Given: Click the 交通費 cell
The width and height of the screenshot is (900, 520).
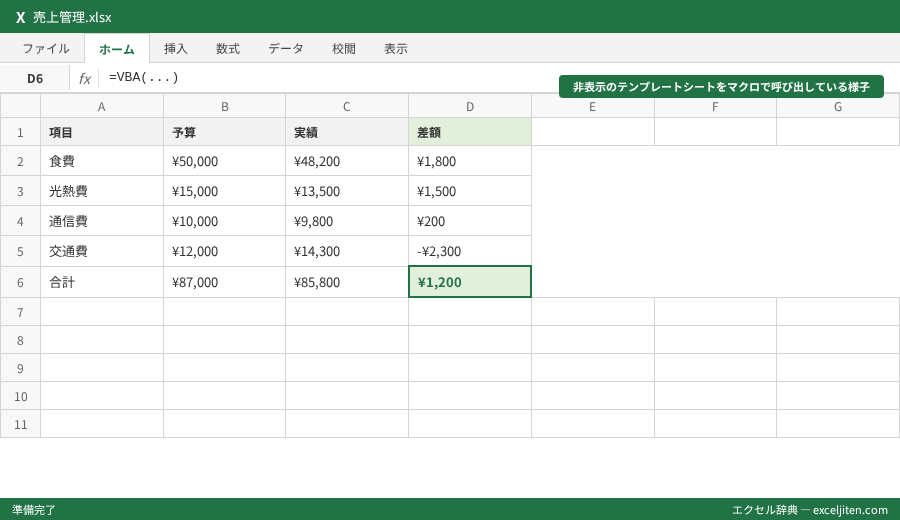Looking at the screenshot, I should pyautogui.click(x=102, y=251).
